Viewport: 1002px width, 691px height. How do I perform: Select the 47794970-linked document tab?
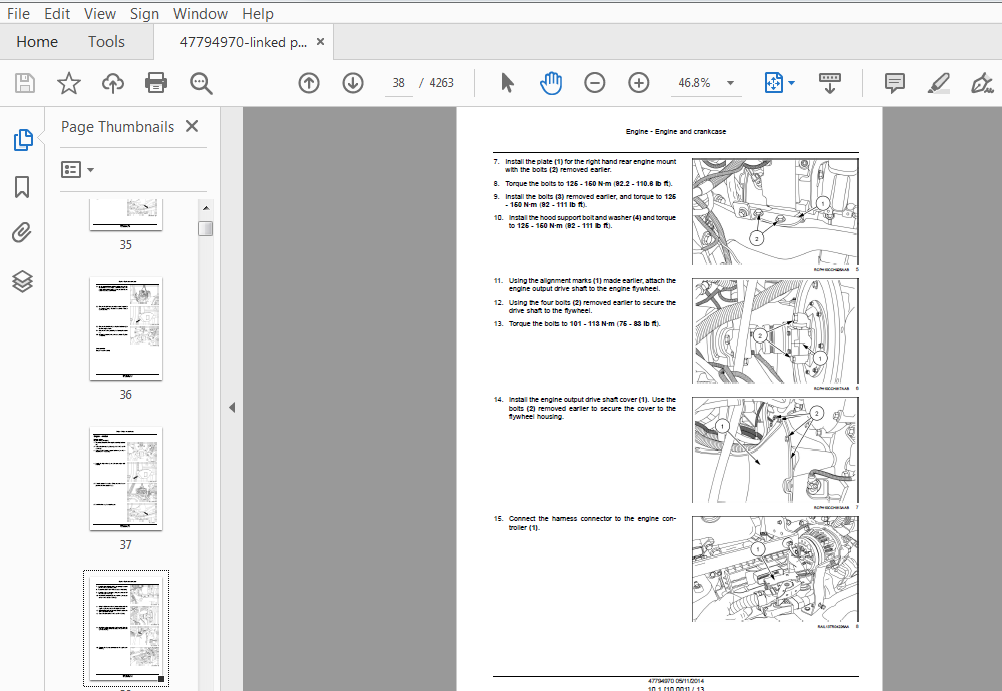pyautogui.click(x=243, y=42)
